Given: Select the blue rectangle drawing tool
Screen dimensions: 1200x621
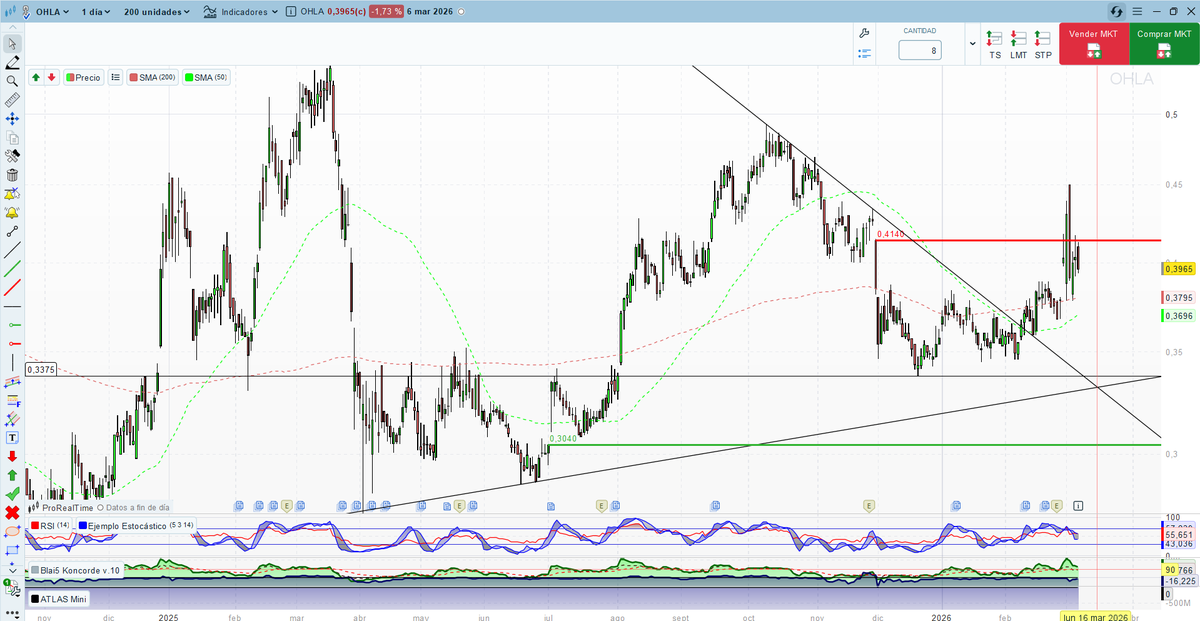Looking at the screenshot, I should (x=12, y=550).
